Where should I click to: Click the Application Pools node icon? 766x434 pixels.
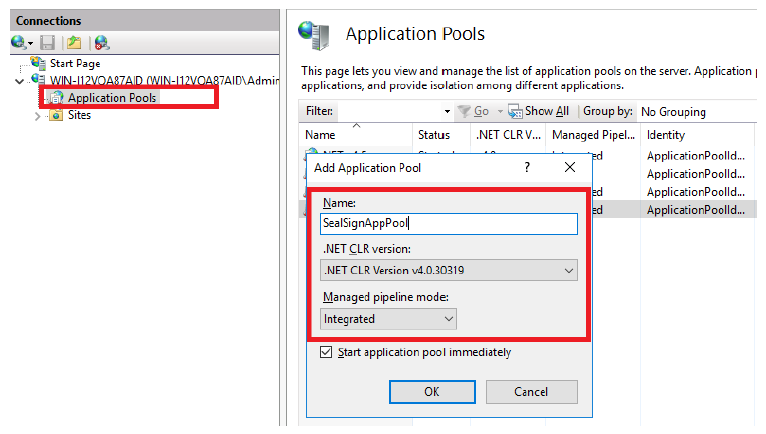56,97
